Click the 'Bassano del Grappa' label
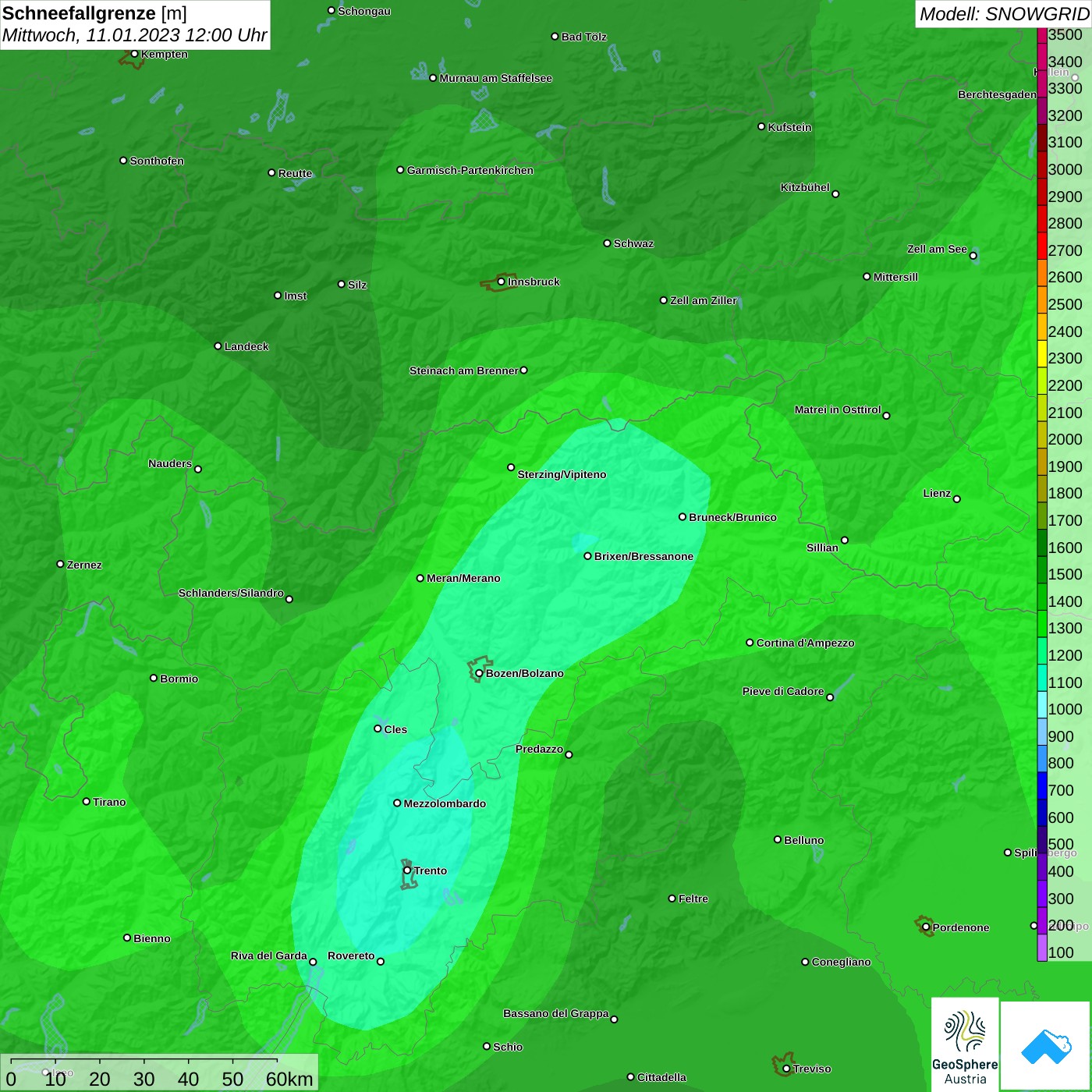The width and height of the screenshot is (1092, 1092). point(556,1013)
